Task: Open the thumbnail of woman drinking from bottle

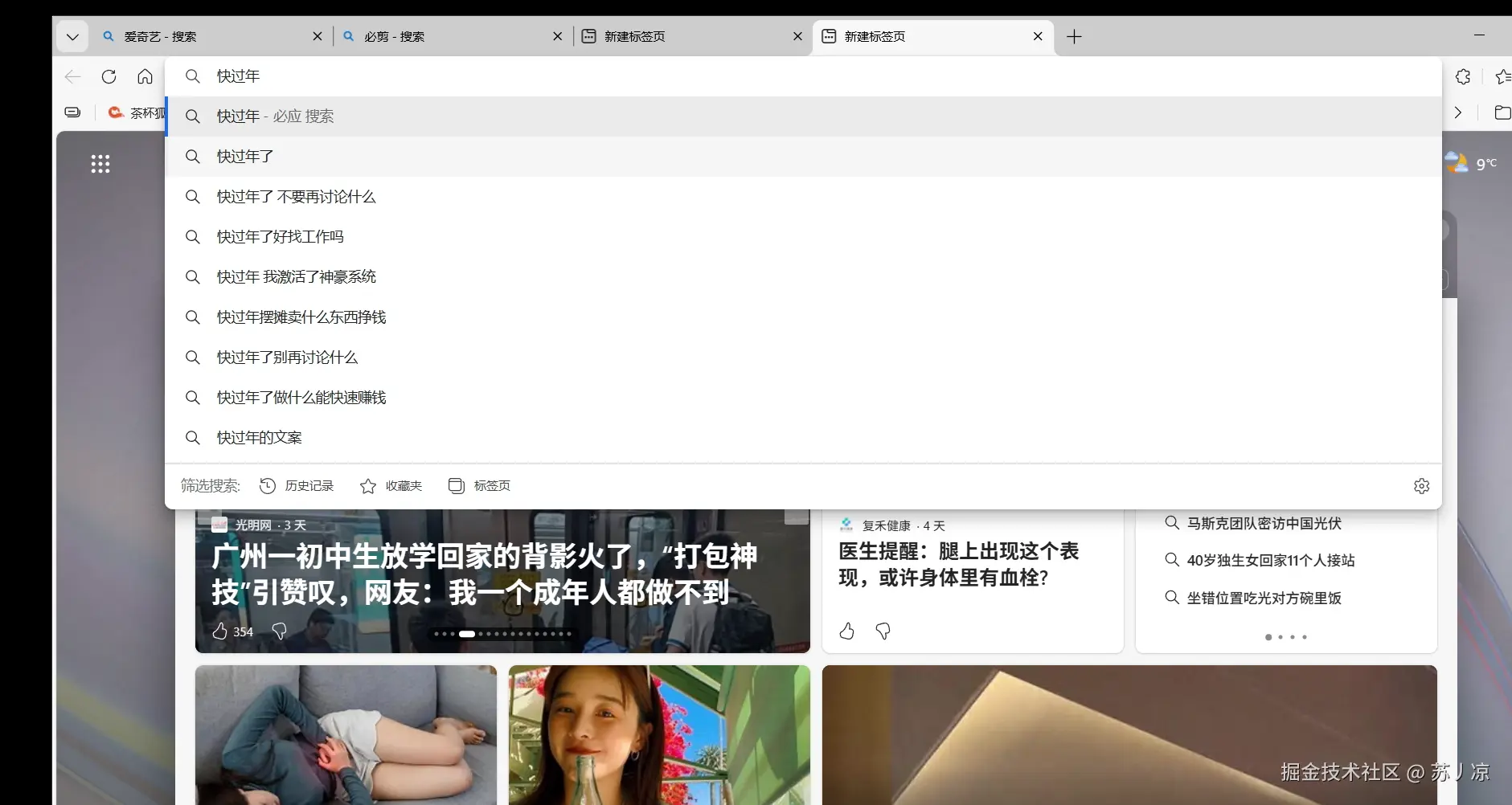Action: (659, 735)
